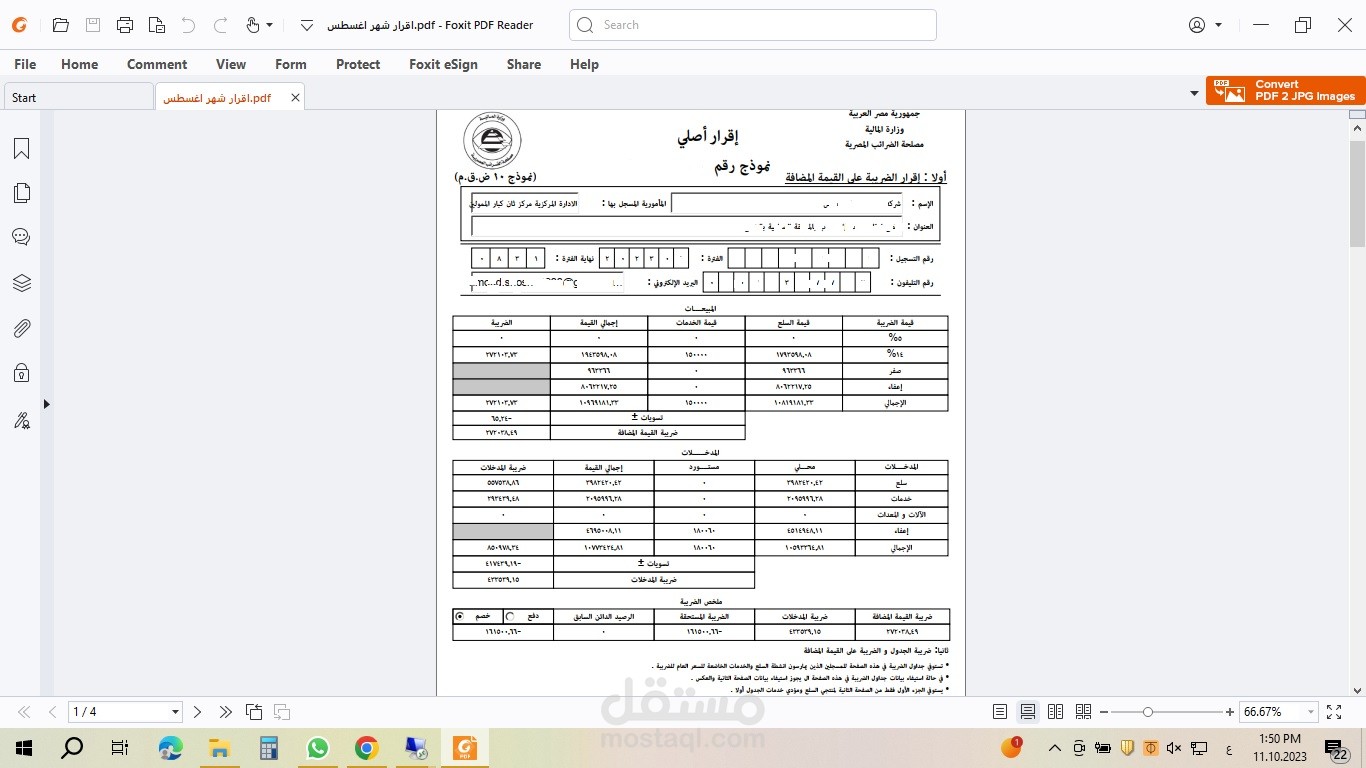Open the Protect ribbon tab
Image resolution: width=1366 pixels, height=768 pixels.
(358, 64)
